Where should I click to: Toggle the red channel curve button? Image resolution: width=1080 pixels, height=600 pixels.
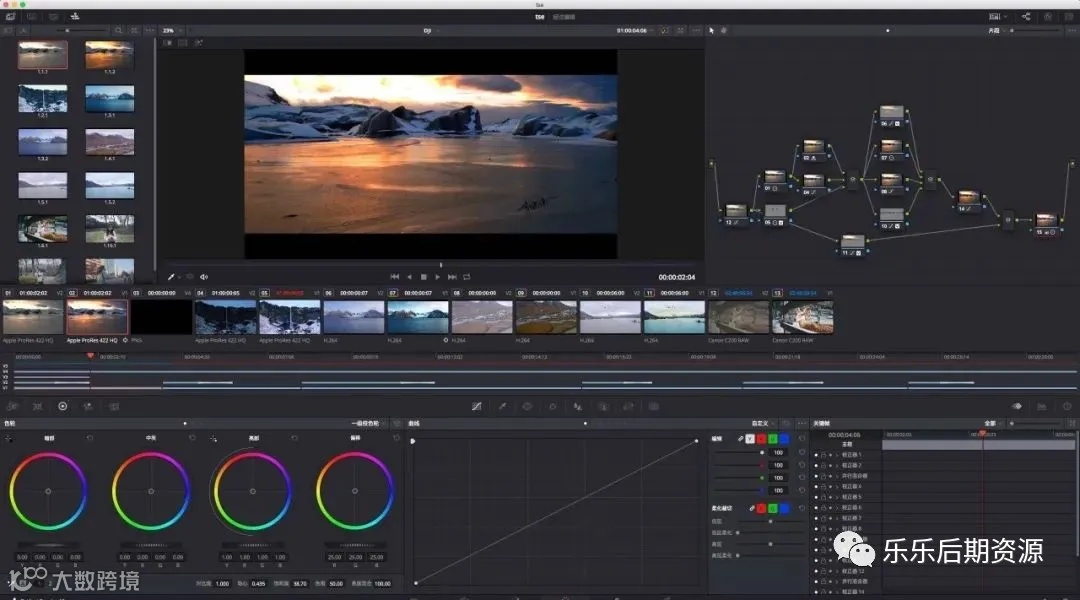pyautogui.click(x=762, y=438)
